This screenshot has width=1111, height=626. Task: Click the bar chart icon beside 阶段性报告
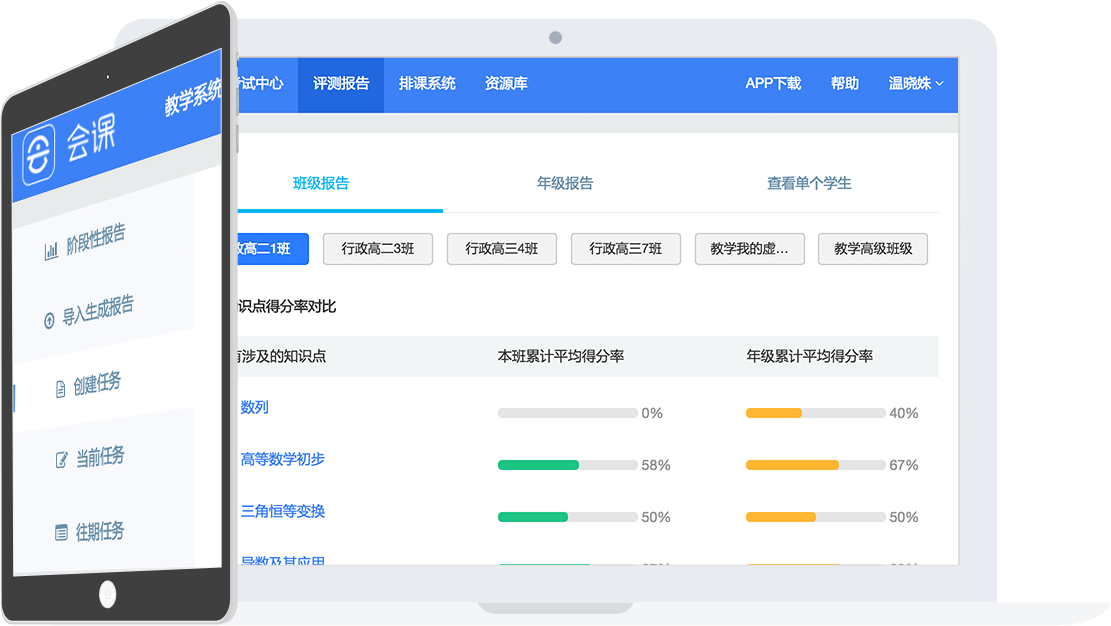click(51, 251)
